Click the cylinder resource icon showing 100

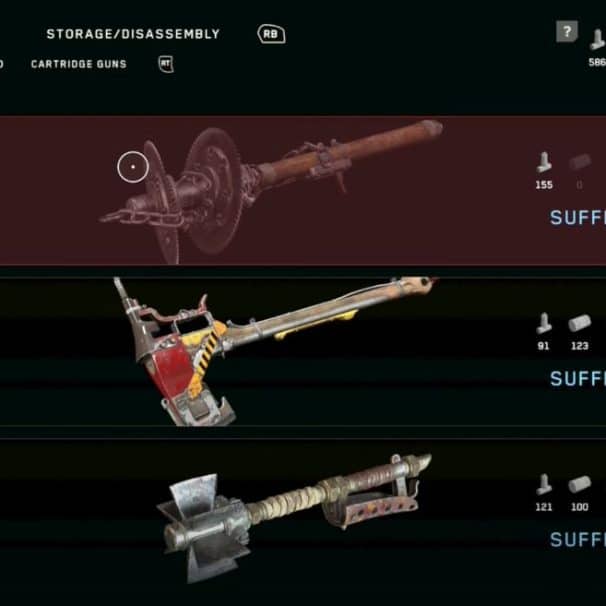pyautogui.click(x=580, y=484)
